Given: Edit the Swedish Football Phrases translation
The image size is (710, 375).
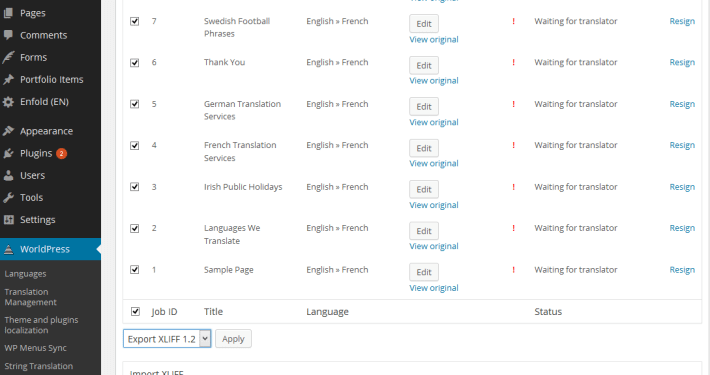Looking at the screenshot, I should tap(424, 24).
